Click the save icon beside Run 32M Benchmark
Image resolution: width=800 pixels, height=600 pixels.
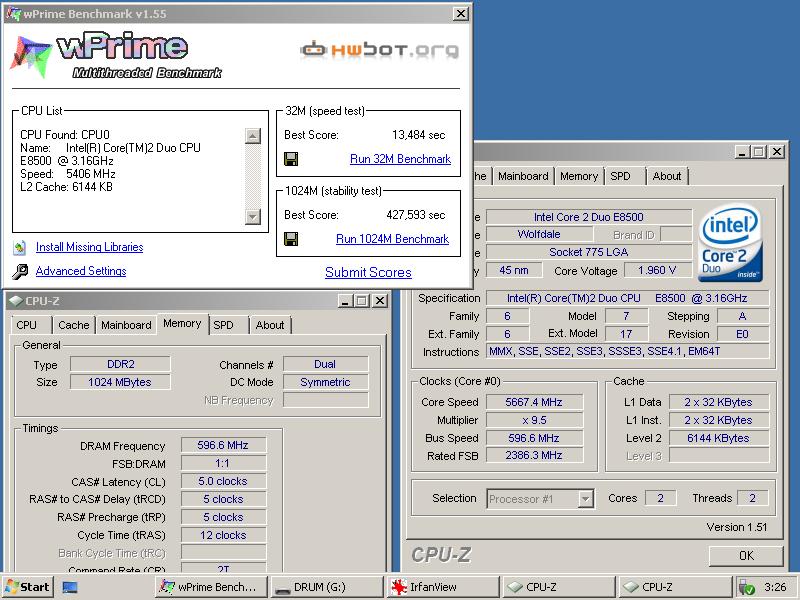291,159
